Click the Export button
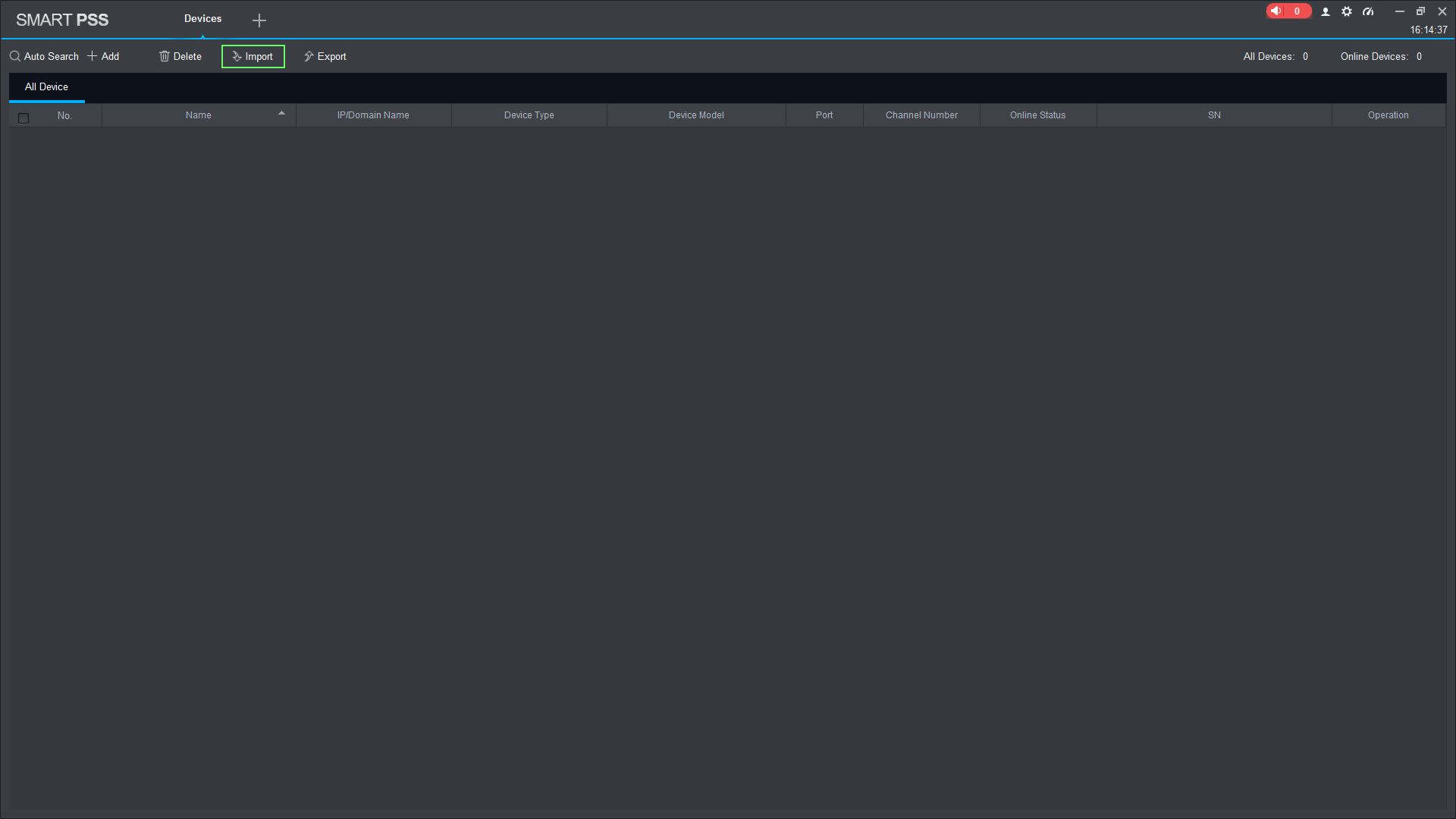Screen dimensions: 1456x819 [325, 57]
